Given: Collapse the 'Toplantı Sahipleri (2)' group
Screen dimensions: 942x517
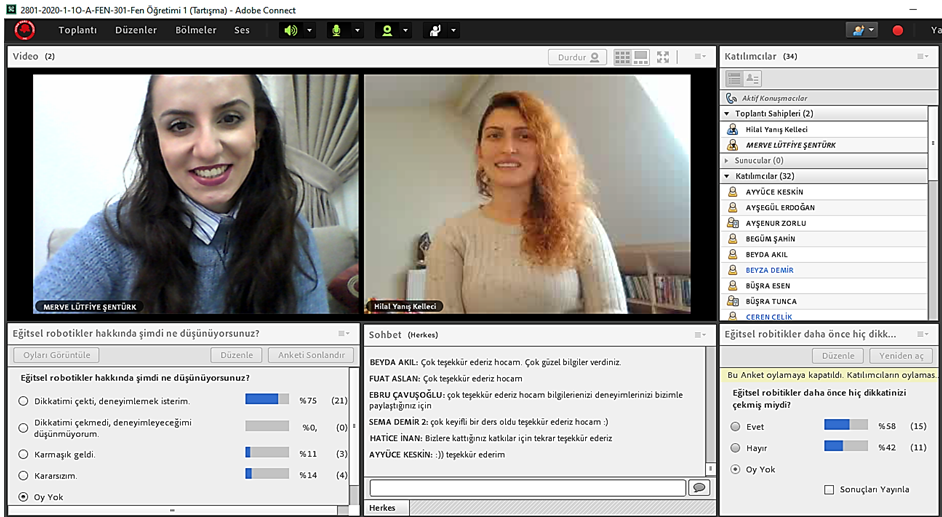Looking at the screenshot, I should pos(727,114).
